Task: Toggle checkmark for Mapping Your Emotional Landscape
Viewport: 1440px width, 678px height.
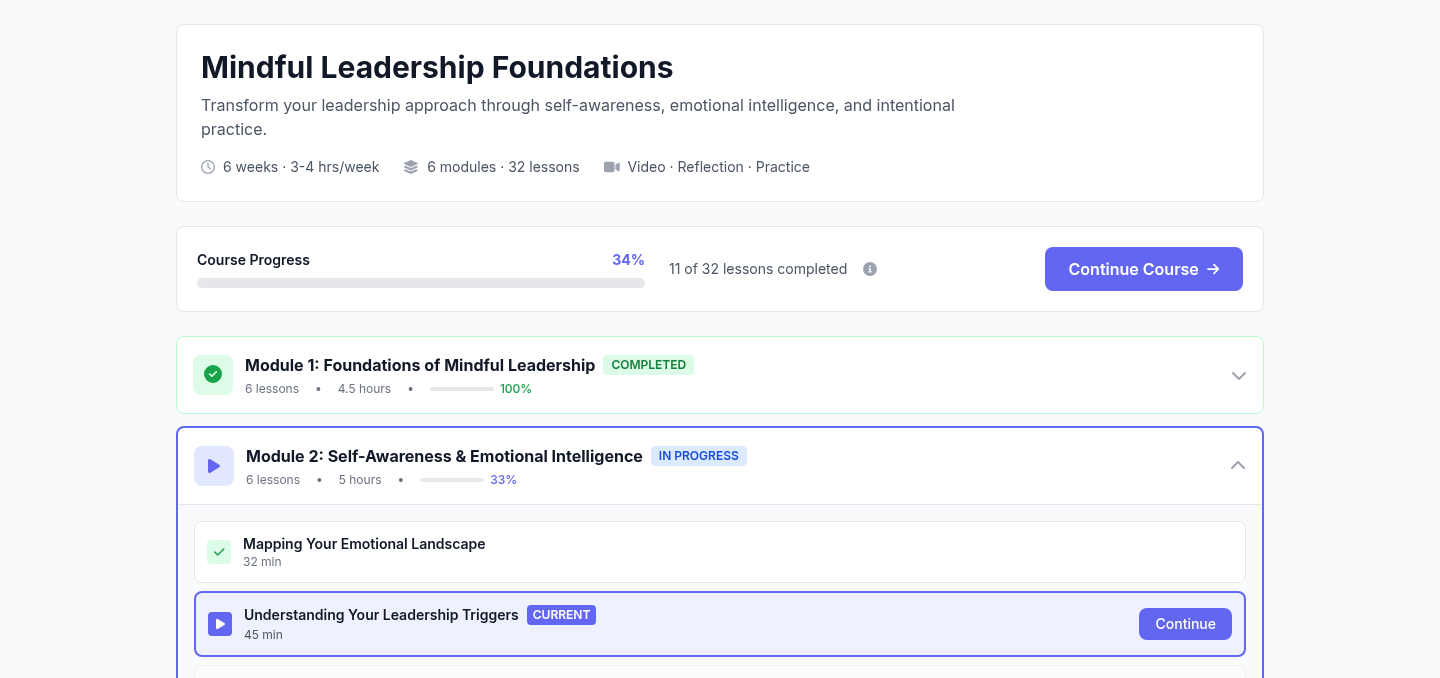Action: (x=219, y=552)
